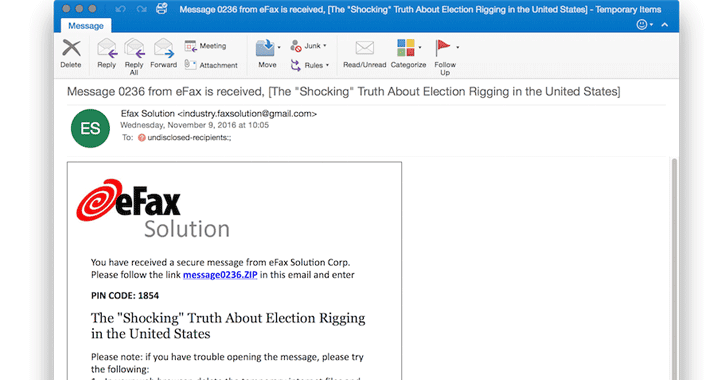Screen dimensions: 728x380
Task: Open the smiley feedback menu
Action: pos(644,25)
